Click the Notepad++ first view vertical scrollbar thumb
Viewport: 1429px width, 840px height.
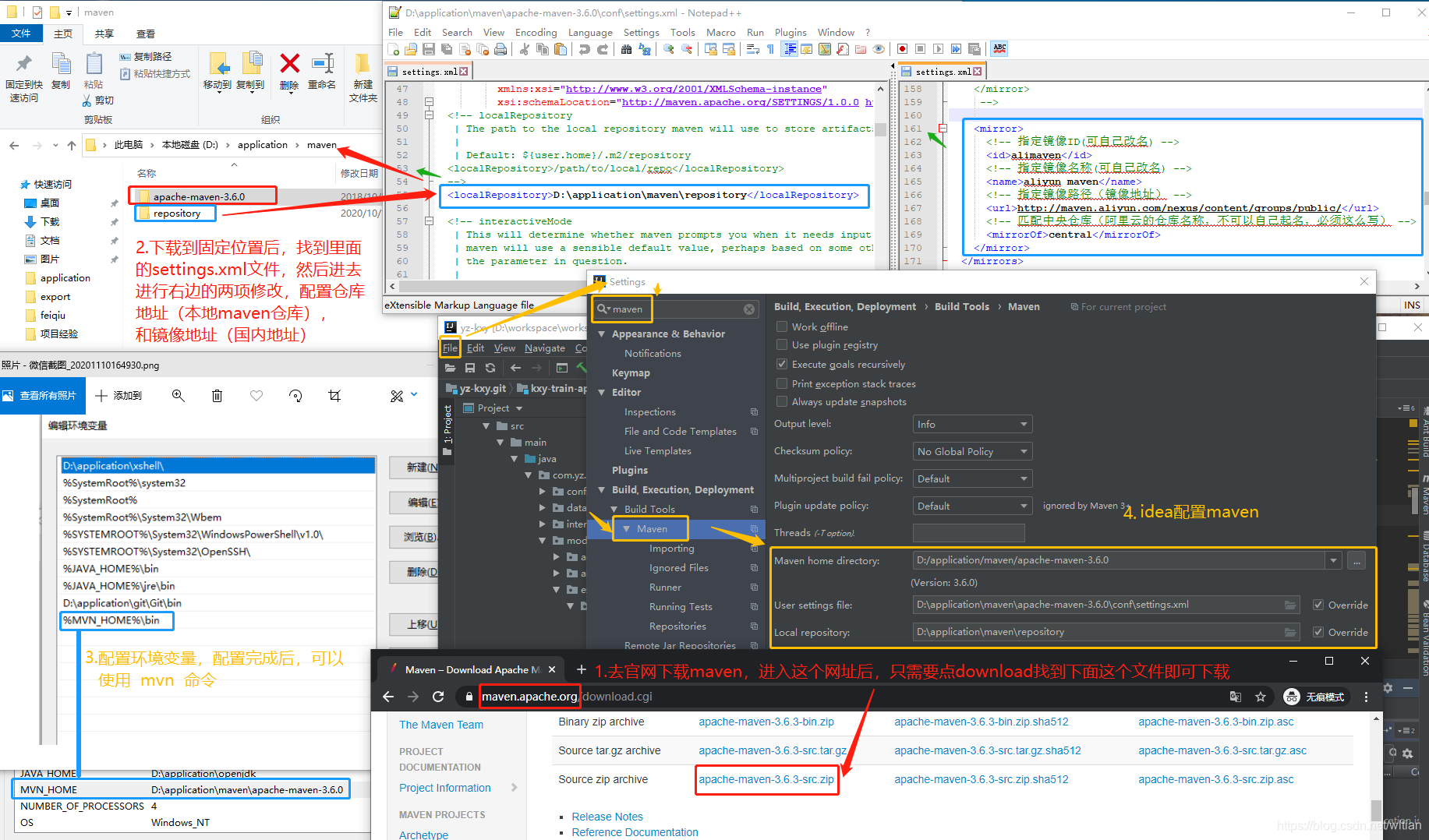[x=880, y=129]
